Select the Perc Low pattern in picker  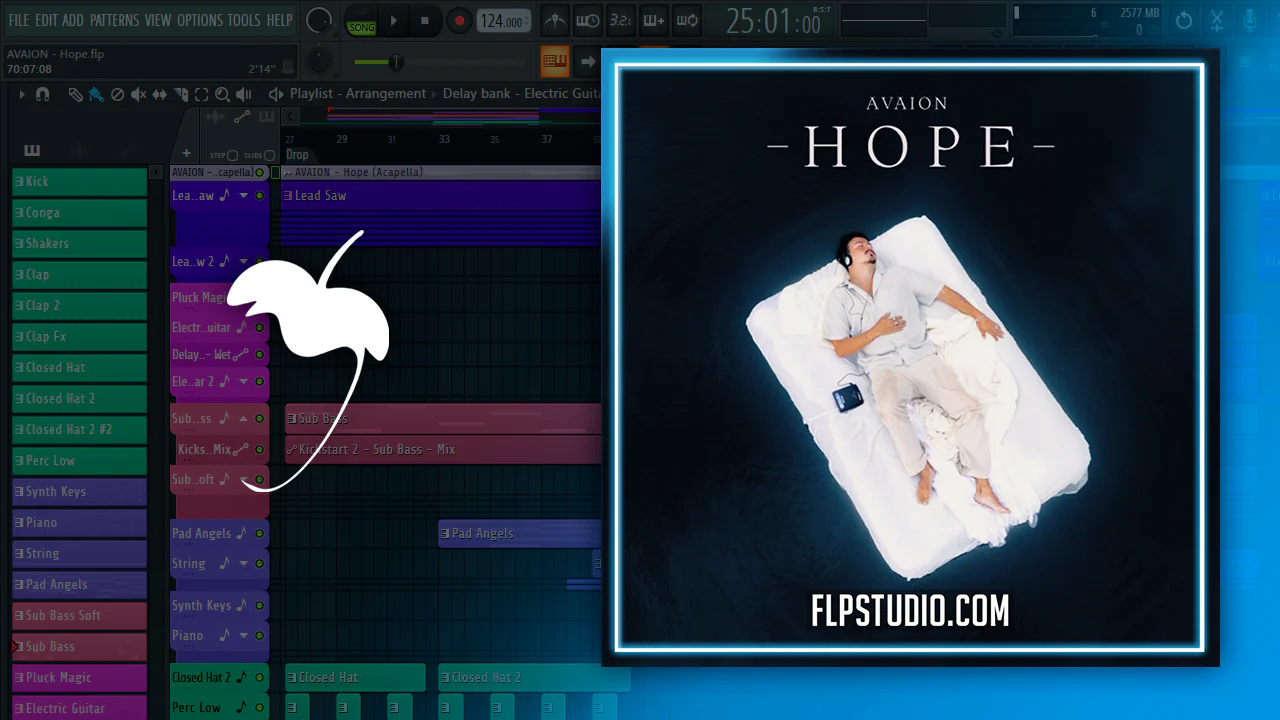[x=79, y=461]
